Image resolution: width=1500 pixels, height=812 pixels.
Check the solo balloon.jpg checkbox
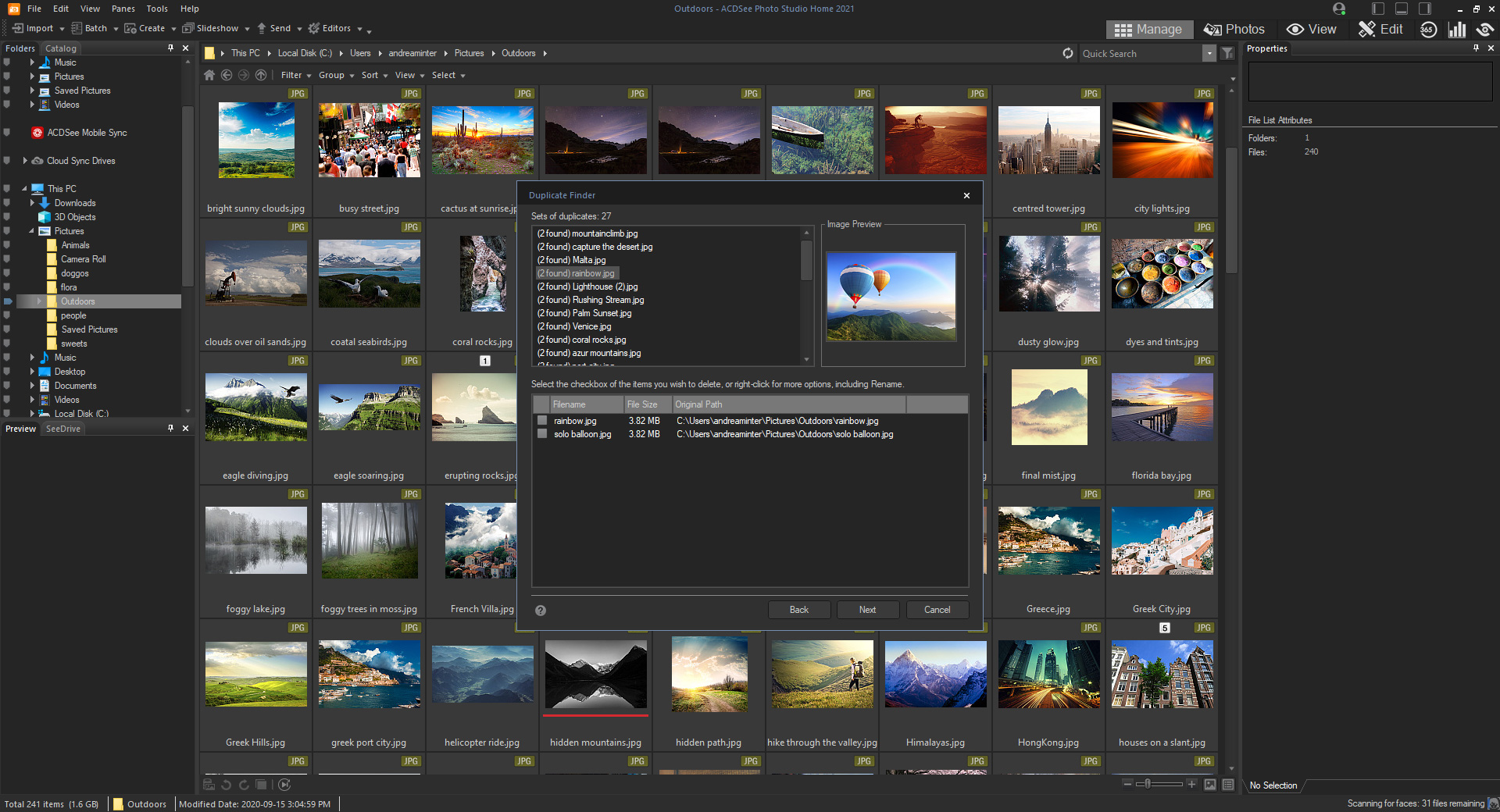[x=542, y=434]
